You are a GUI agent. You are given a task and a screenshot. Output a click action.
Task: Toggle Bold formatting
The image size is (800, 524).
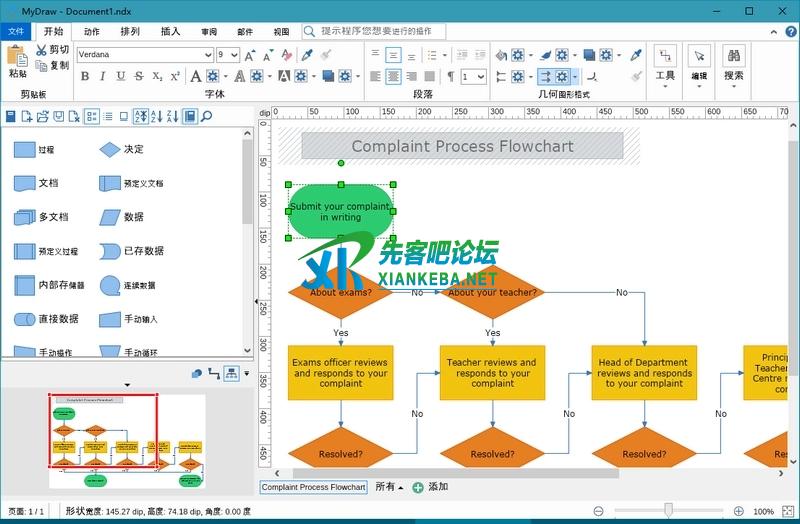point(83,76)
